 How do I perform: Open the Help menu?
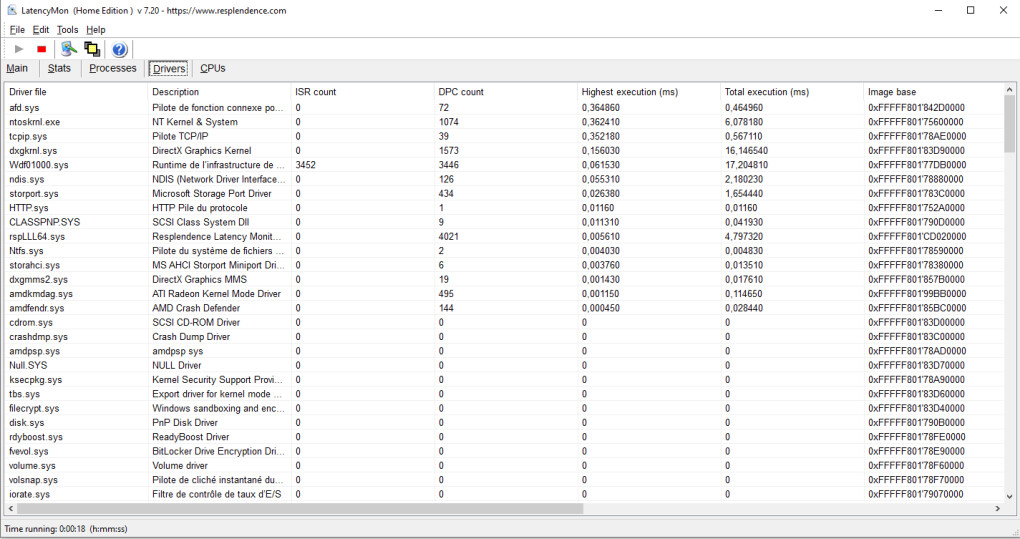[96, 30]
